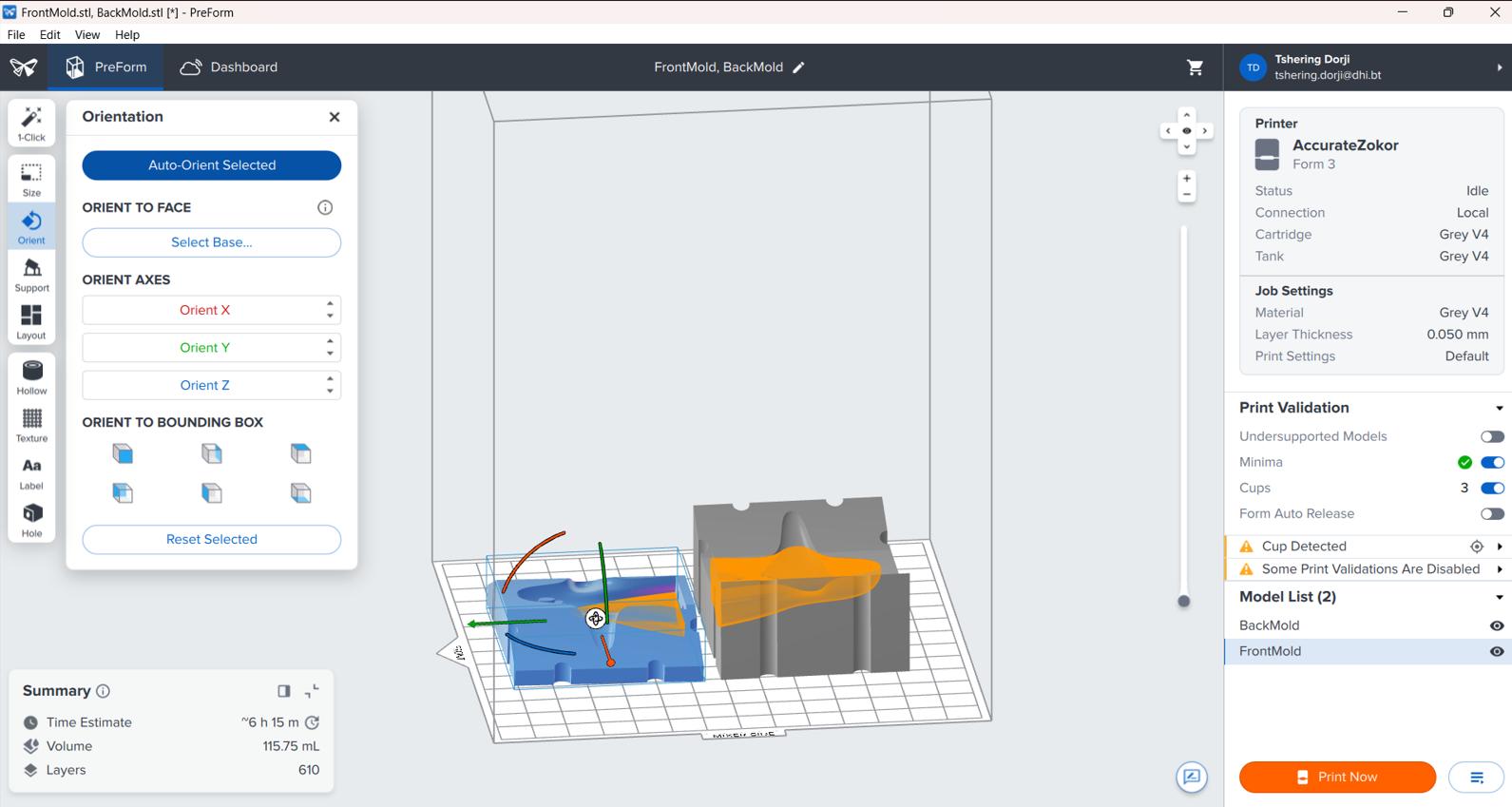Switch to the PreForm tab
The image size is (1512, 807).
tap(105, 67)
